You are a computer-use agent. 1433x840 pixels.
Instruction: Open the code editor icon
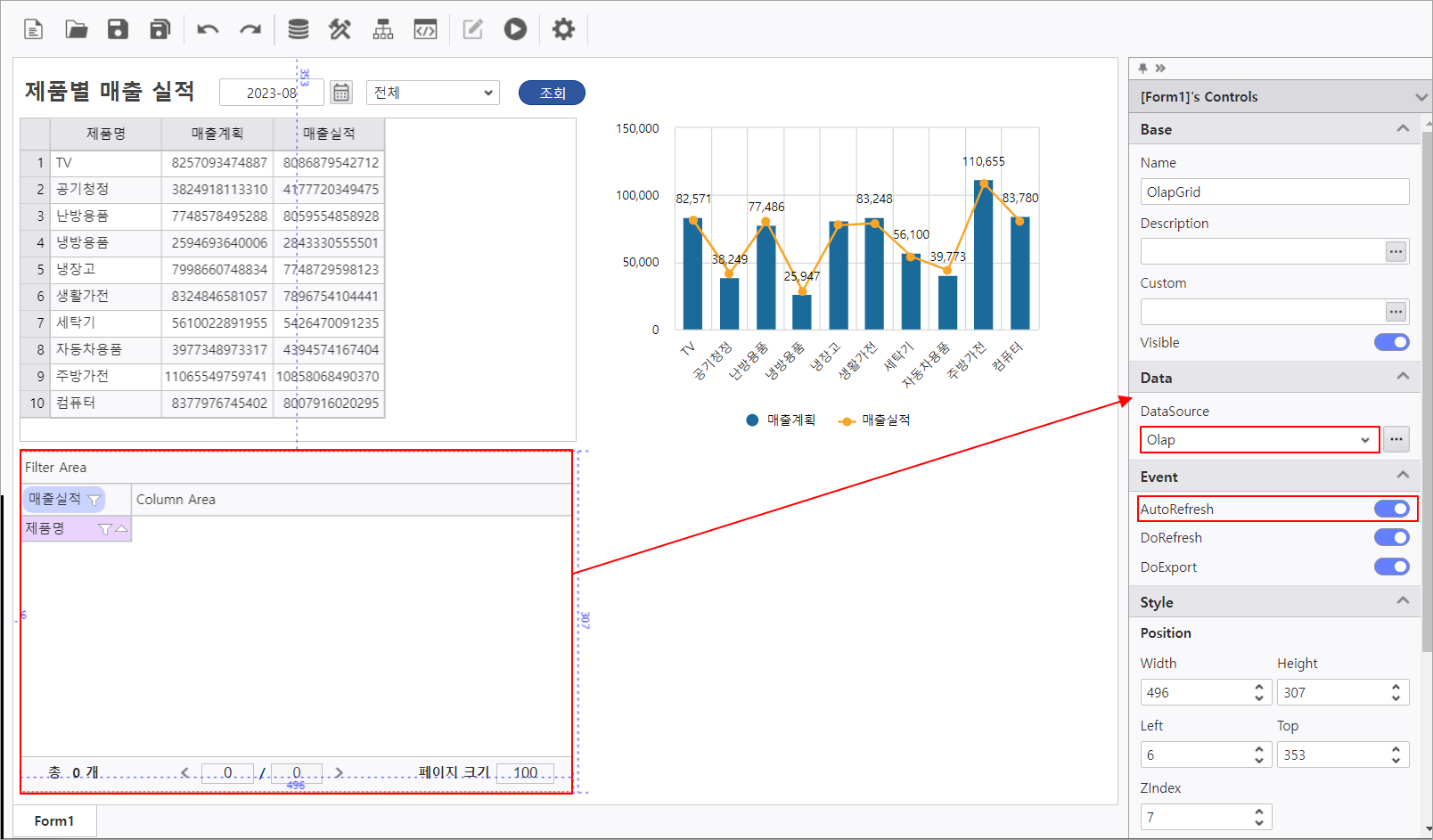point(425,29)
